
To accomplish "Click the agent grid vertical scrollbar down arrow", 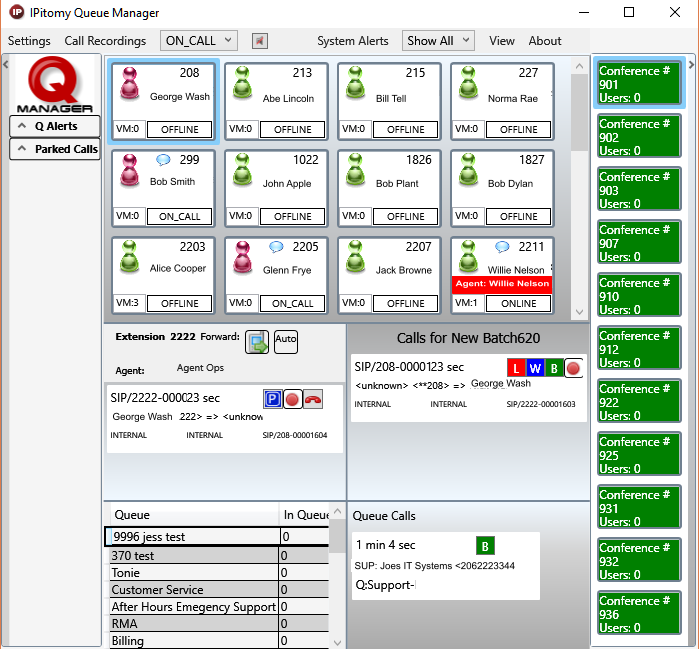I will pyautogui.click(x=578, y=312).
